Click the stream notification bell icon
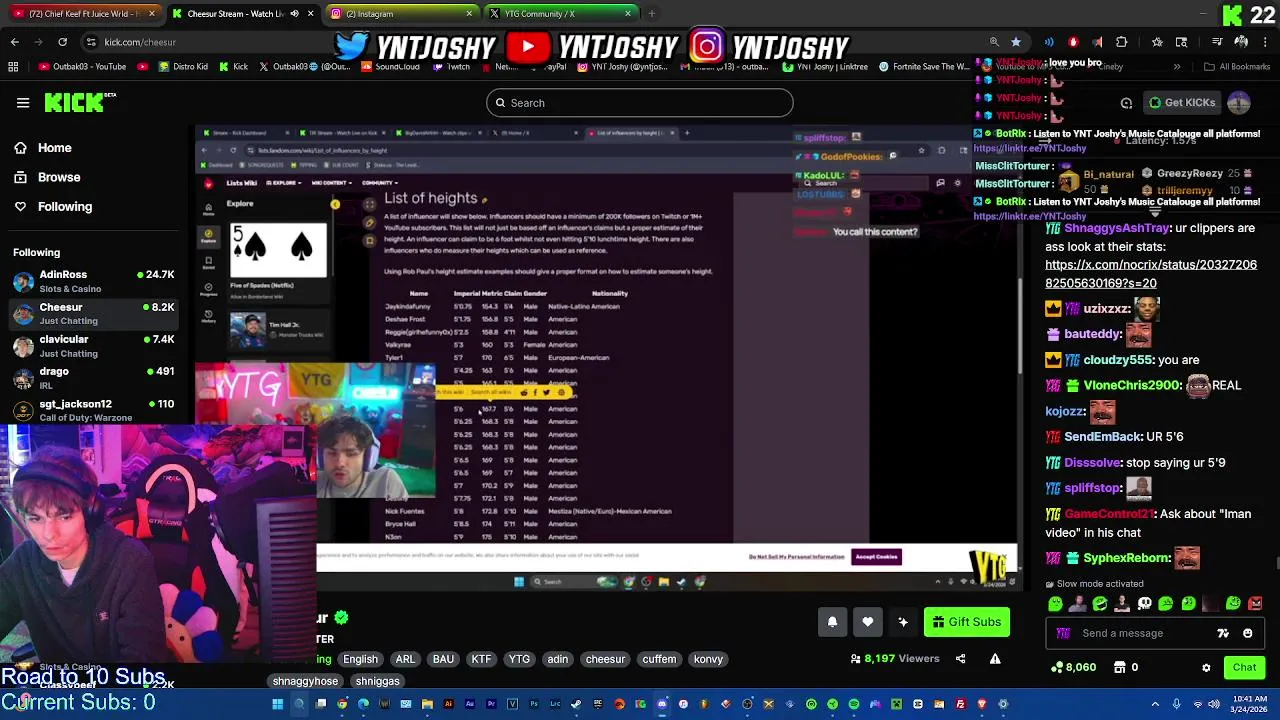This screenshot has height=720, width=1280. 832,622
